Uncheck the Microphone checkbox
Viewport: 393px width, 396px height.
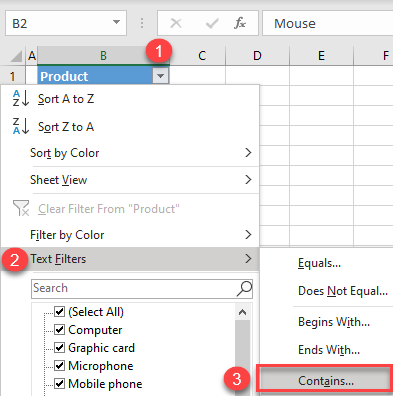pos(59,366)
